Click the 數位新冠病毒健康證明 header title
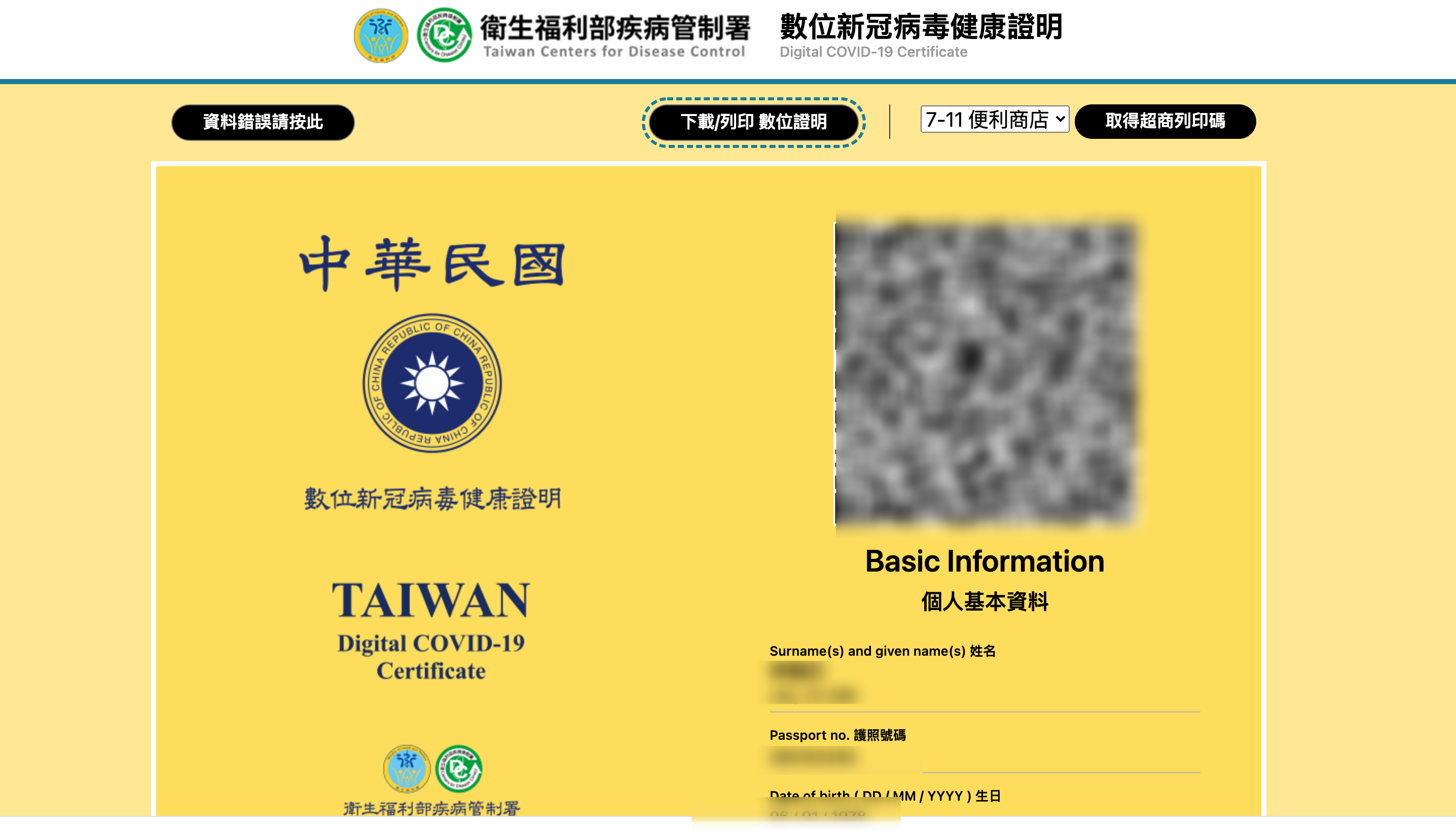1456x831 pixels. tap(921, 26)
